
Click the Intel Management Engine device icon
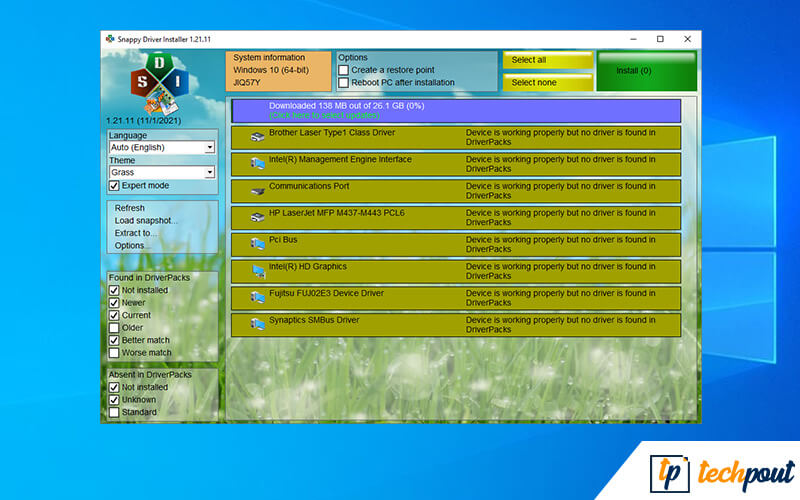coord(258,163)
